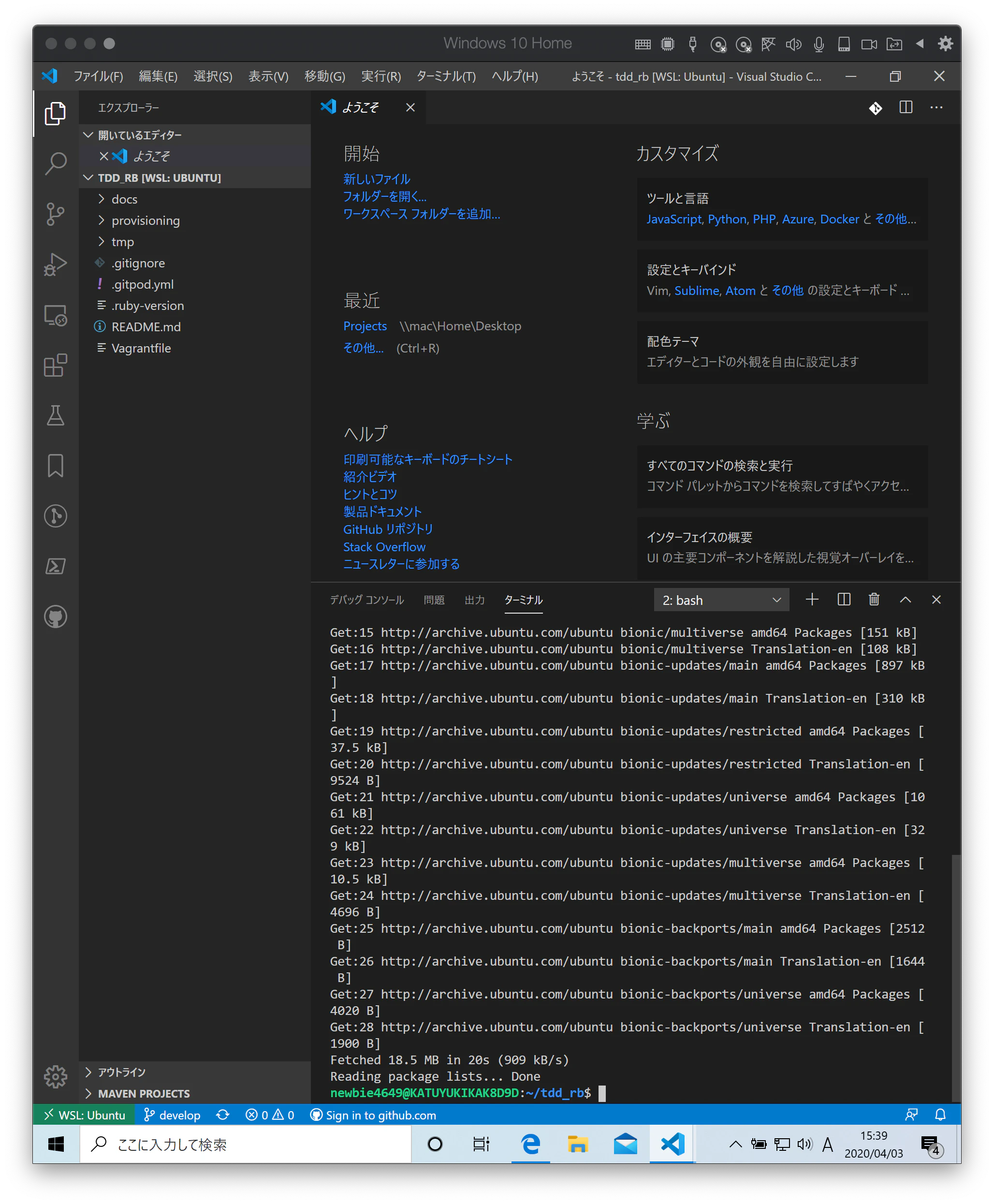Open the terminal-style activity bar icon
This screenshot has height=1204, width=994.
pos(56,566)
